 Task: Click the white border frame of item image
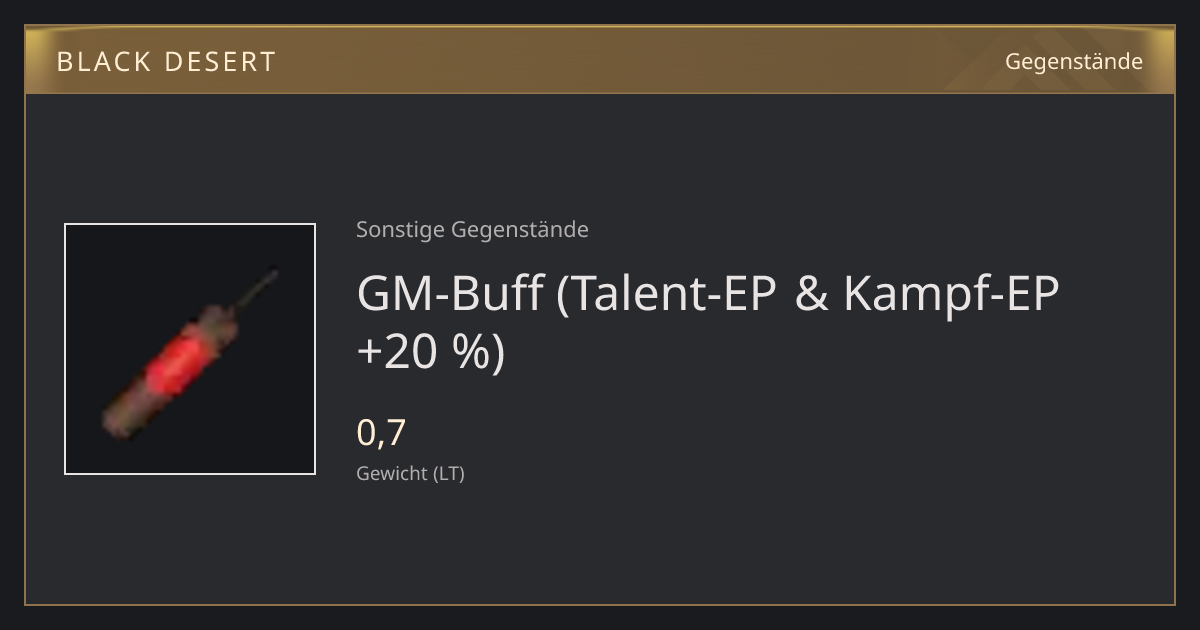[x=66, y=349]
